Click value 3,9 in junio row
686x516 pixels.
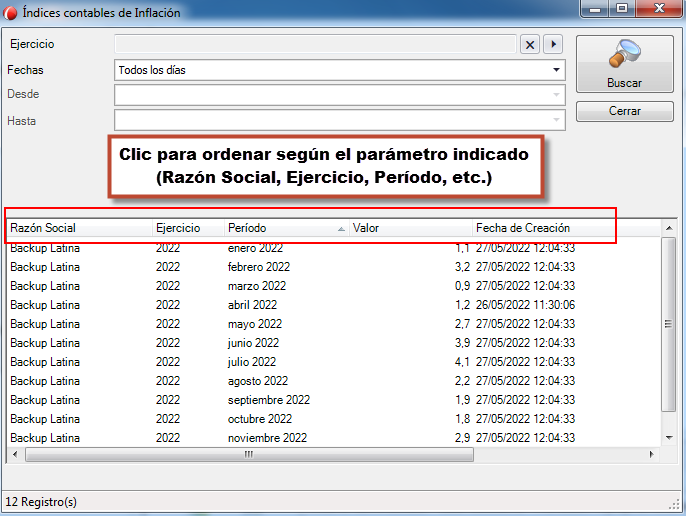[x=462, y=343]
